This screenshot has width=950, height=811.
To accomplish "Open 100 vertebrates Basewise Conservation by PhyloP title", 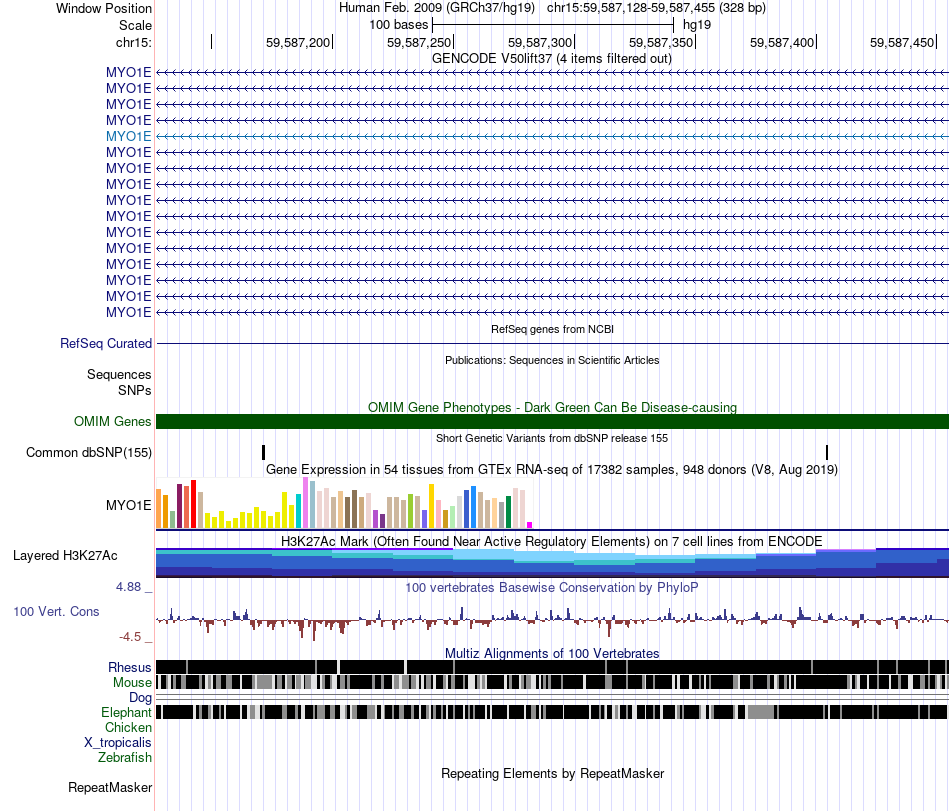I will [x=552, y=588].
